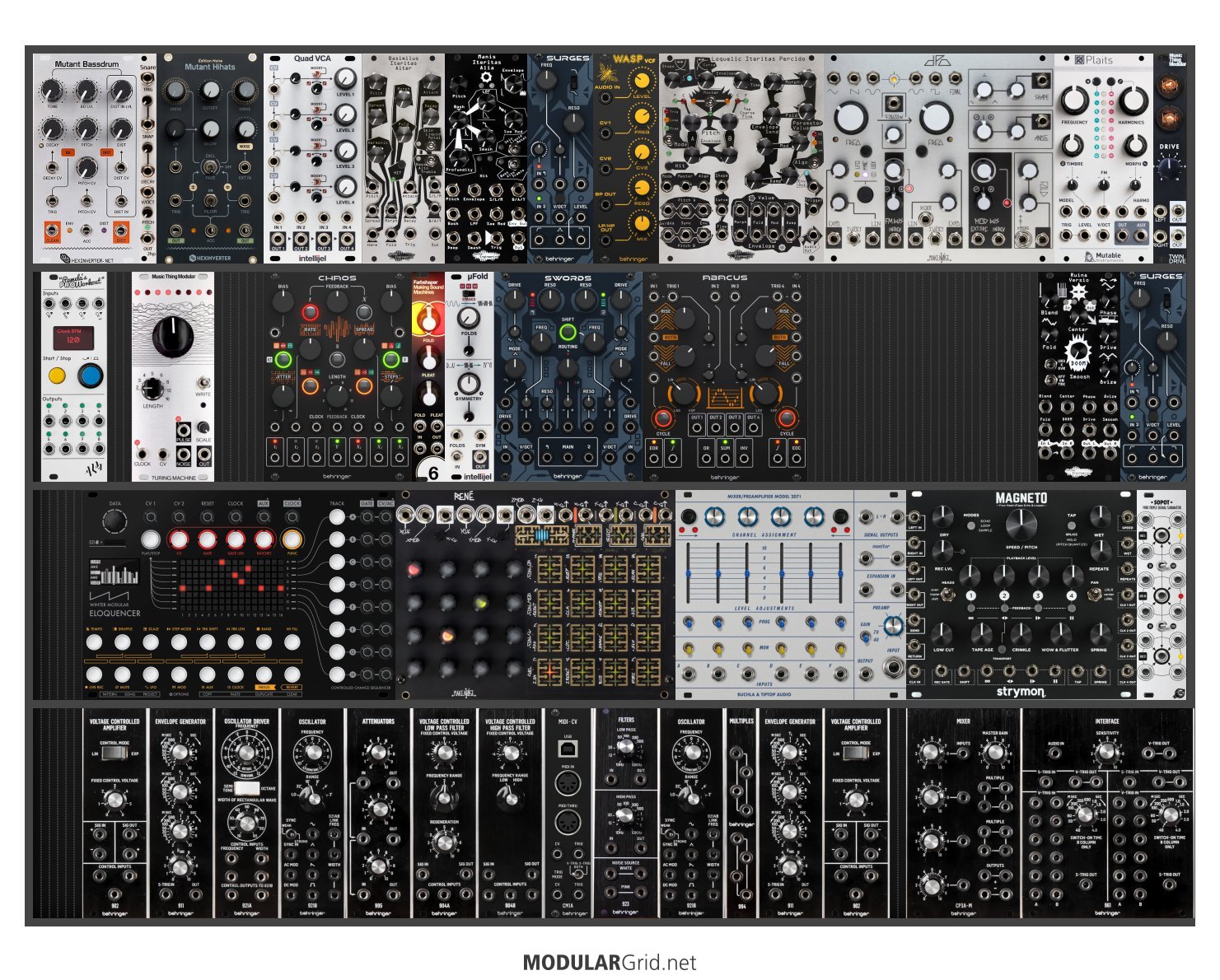
Task: Click the Magneto WOW & FLUTTER knob
Action: click(x=1059, y=632)
